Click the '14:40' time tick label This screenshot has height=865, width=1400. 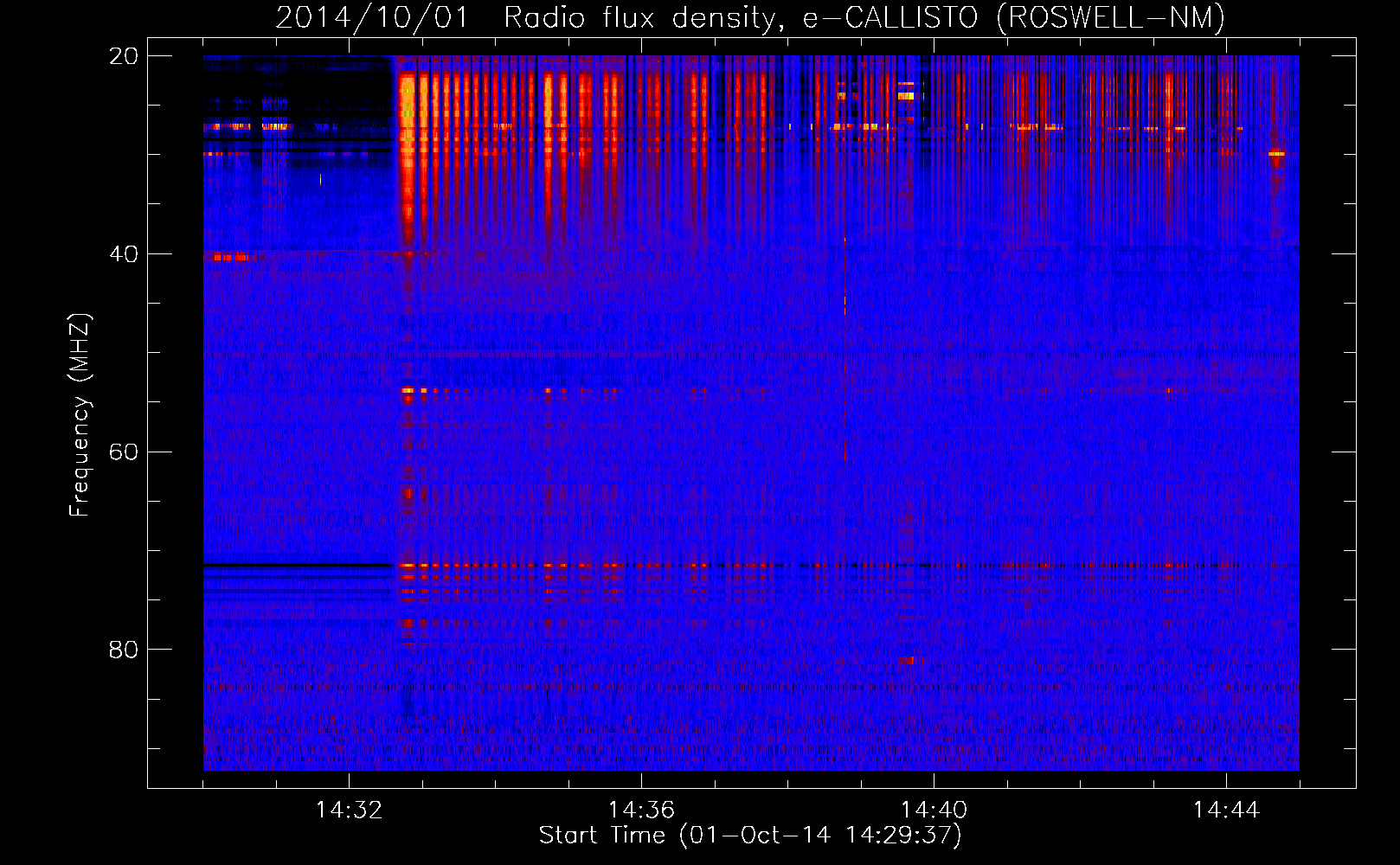pyautogui.click(x=934, y=811)
